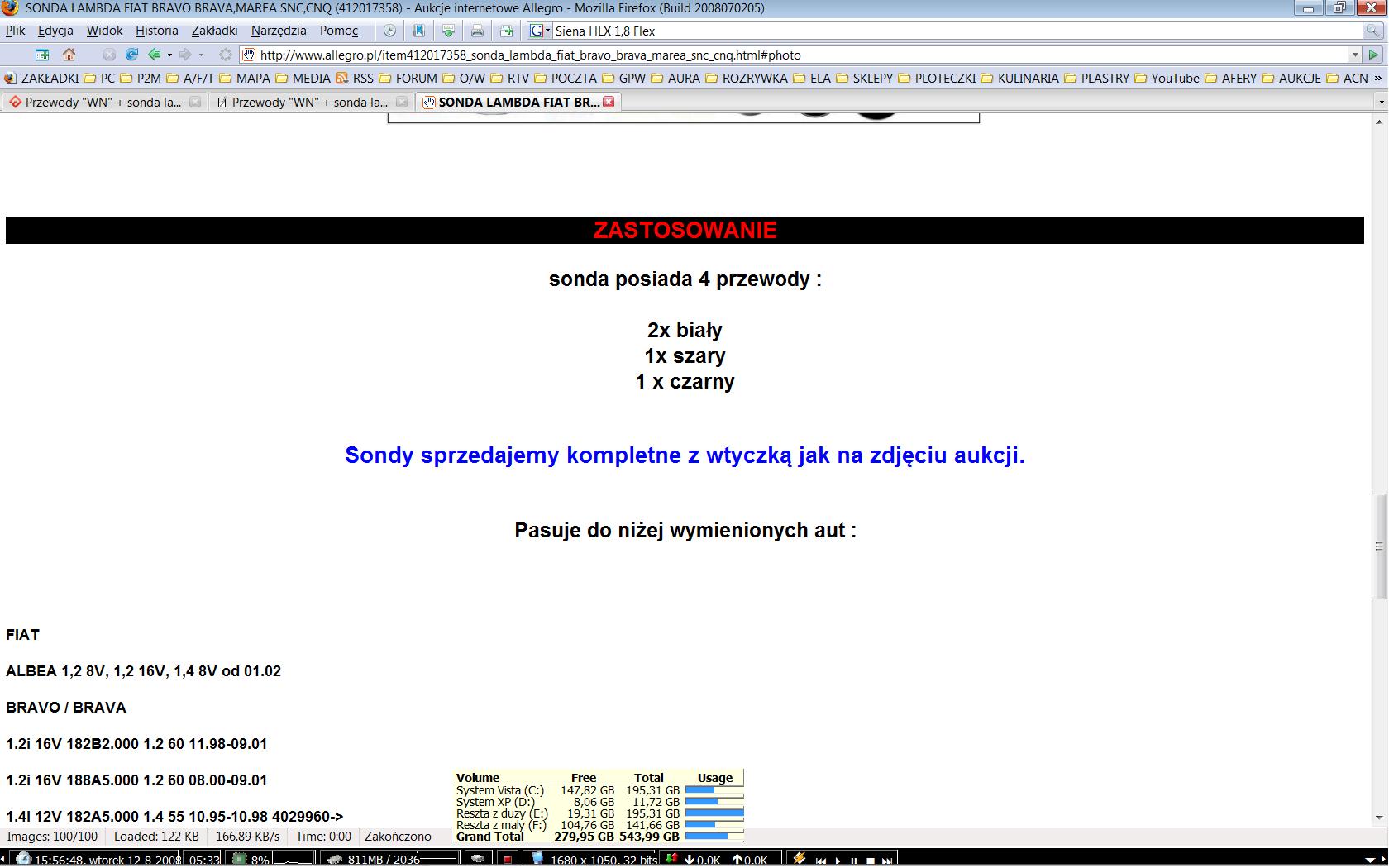Close the SONDA LAMBDA FIAT tab

coord(609,102)
